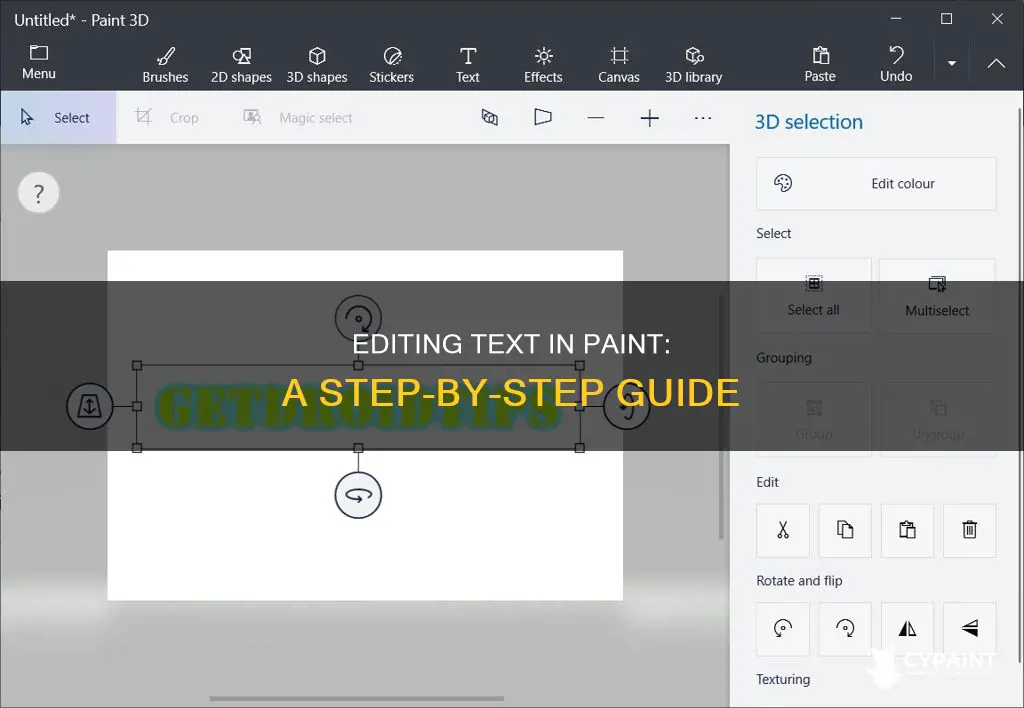Open the 3D shapes tab
1024x708 pixels.
click(x=317, y=65)
